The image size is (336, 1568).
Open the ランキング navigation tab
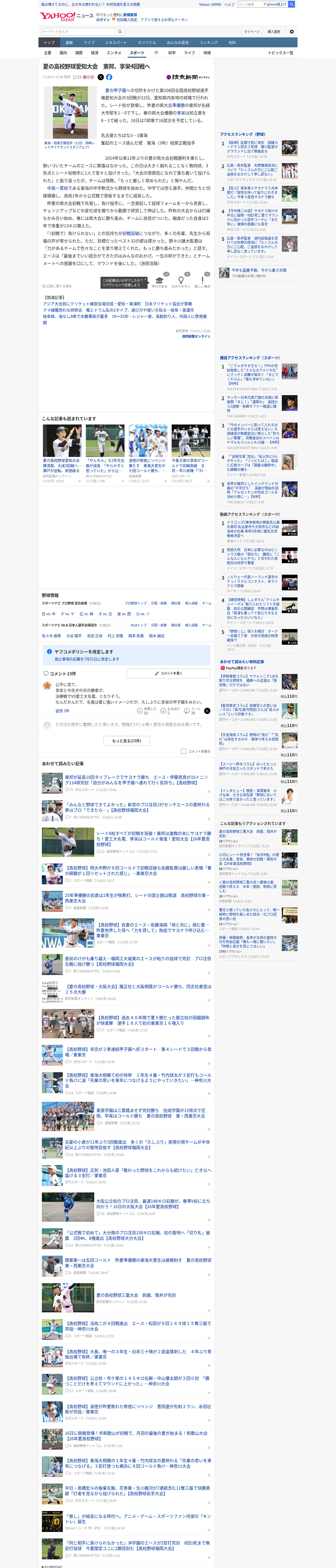(209, 43)
